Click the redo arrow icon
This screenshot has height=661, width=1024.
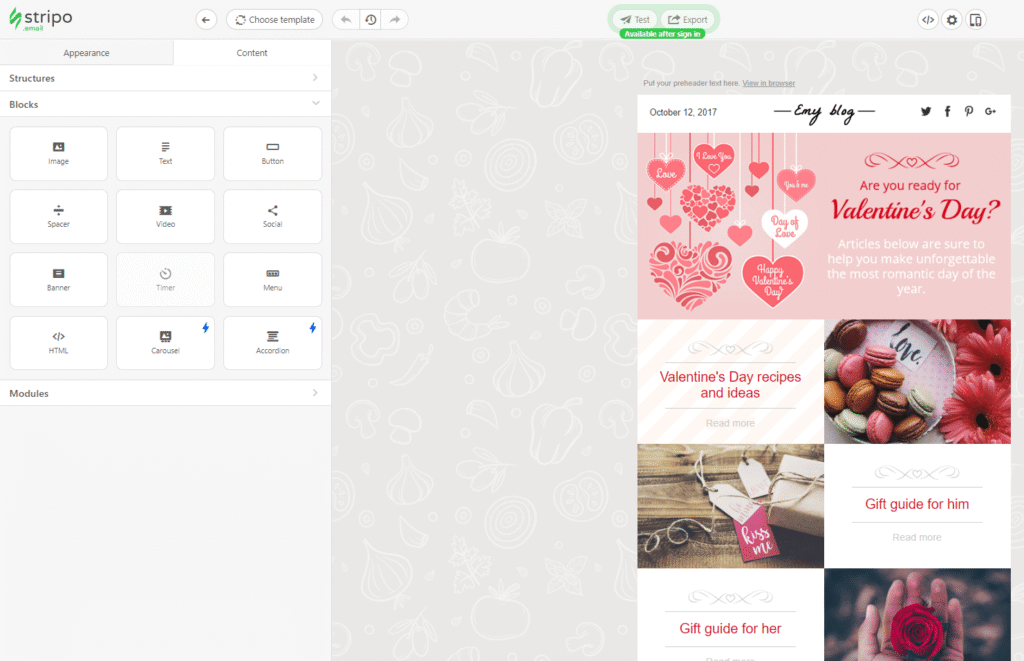coord(396,19)
